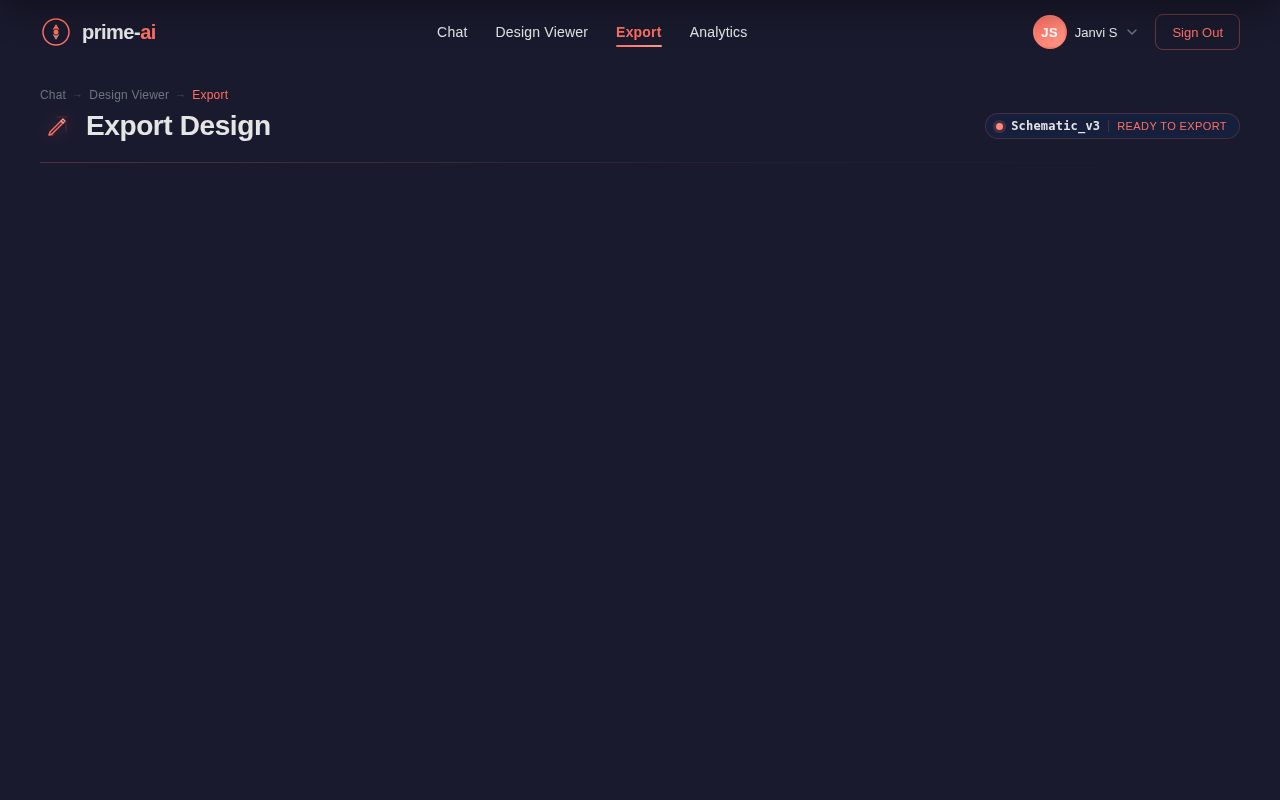Viewport: 1280px width, 800px height.
Task: Toggle the Schematic_v3 export readiness badge
Action: (x=1112, y=125)
